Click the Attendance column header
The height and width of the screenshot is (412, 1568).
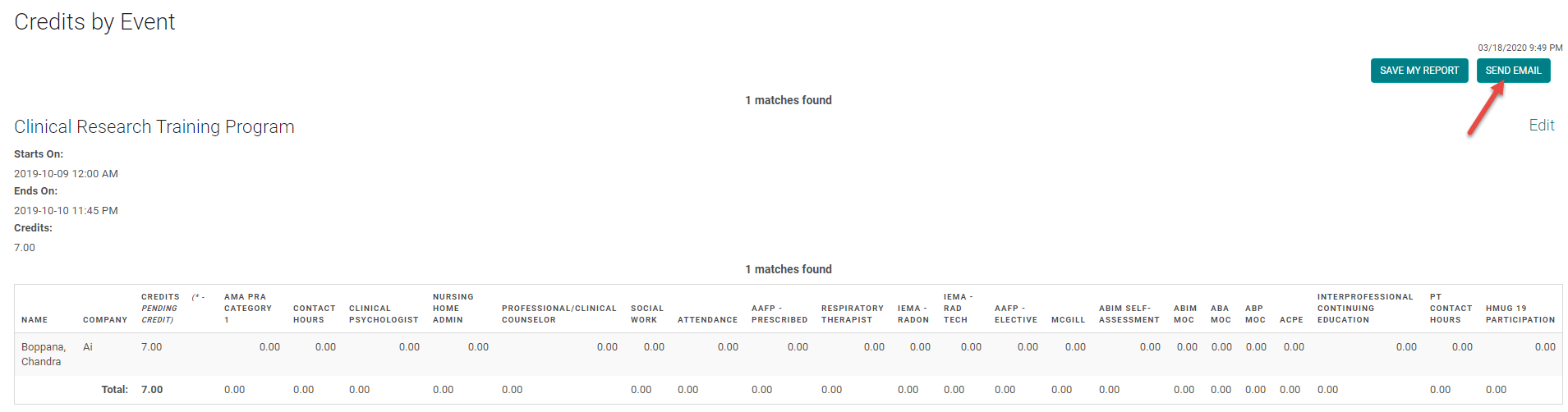tap(707, 320)
